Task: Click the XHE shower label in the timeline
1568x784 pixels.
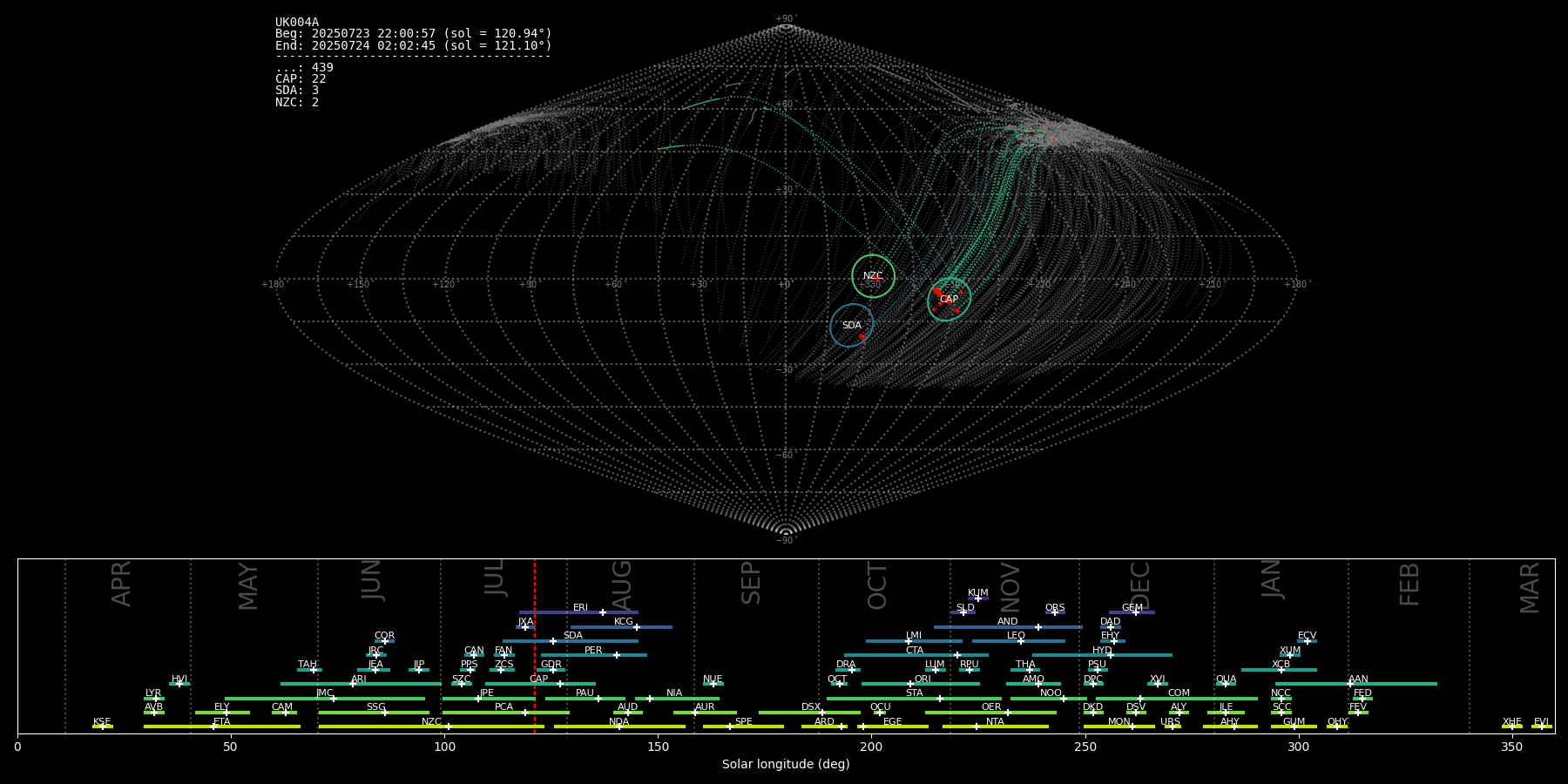Action: tap(1512, 722)
